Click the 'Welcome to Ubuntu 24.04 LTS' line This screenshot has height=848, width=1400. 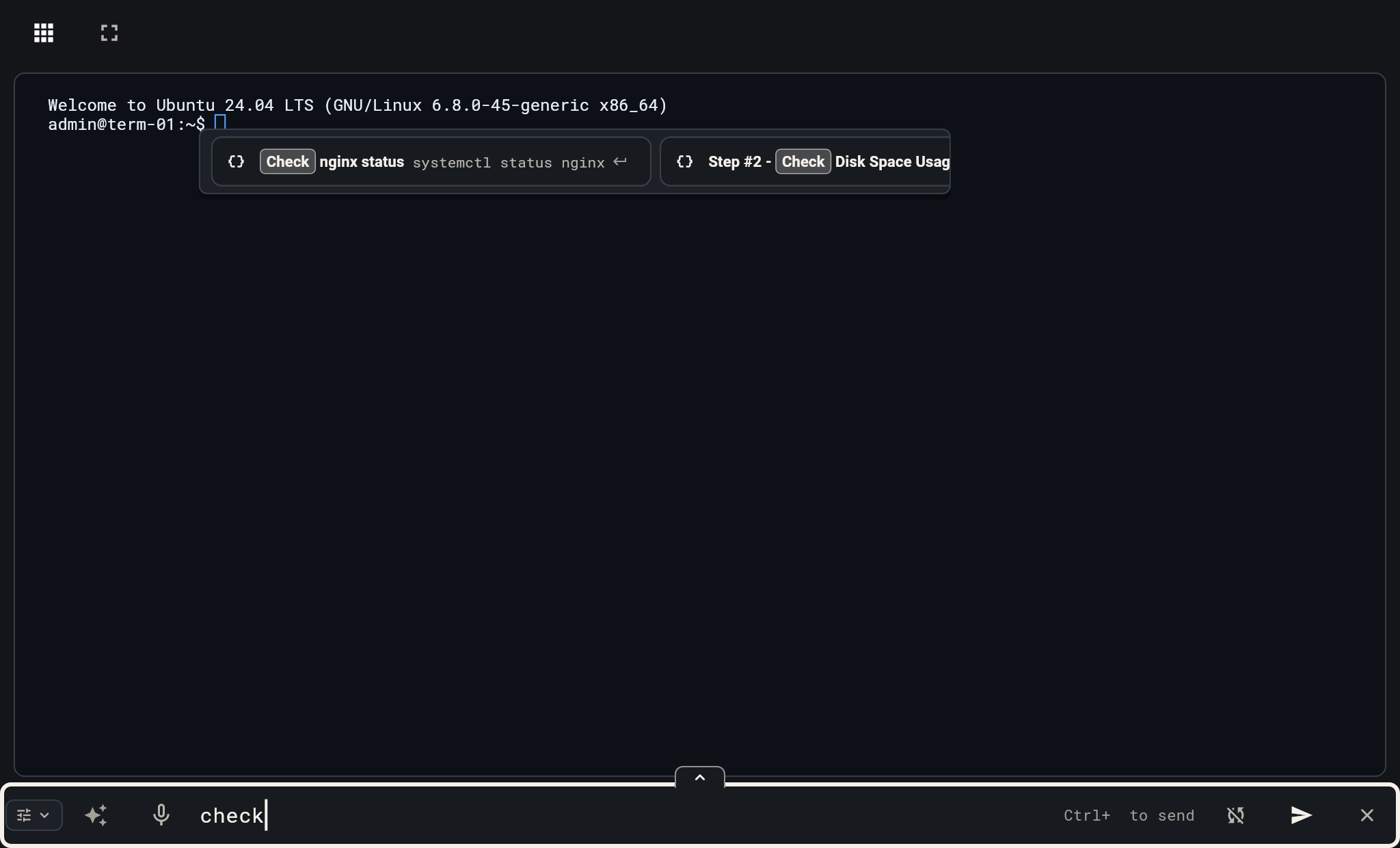coord(358,105)
